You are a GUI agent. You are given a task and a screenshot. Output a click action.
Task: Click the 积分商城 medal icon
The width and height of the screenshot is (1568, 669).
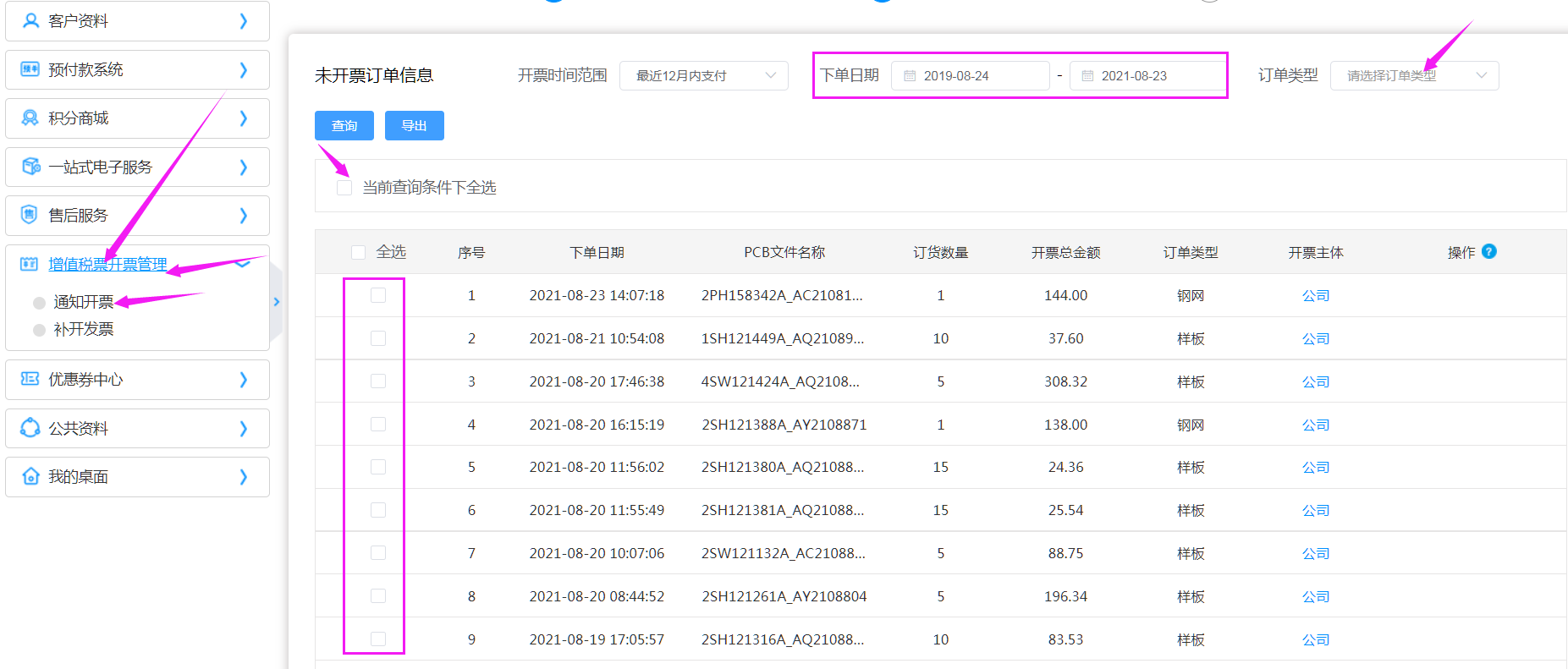click(x=30, y=118)
